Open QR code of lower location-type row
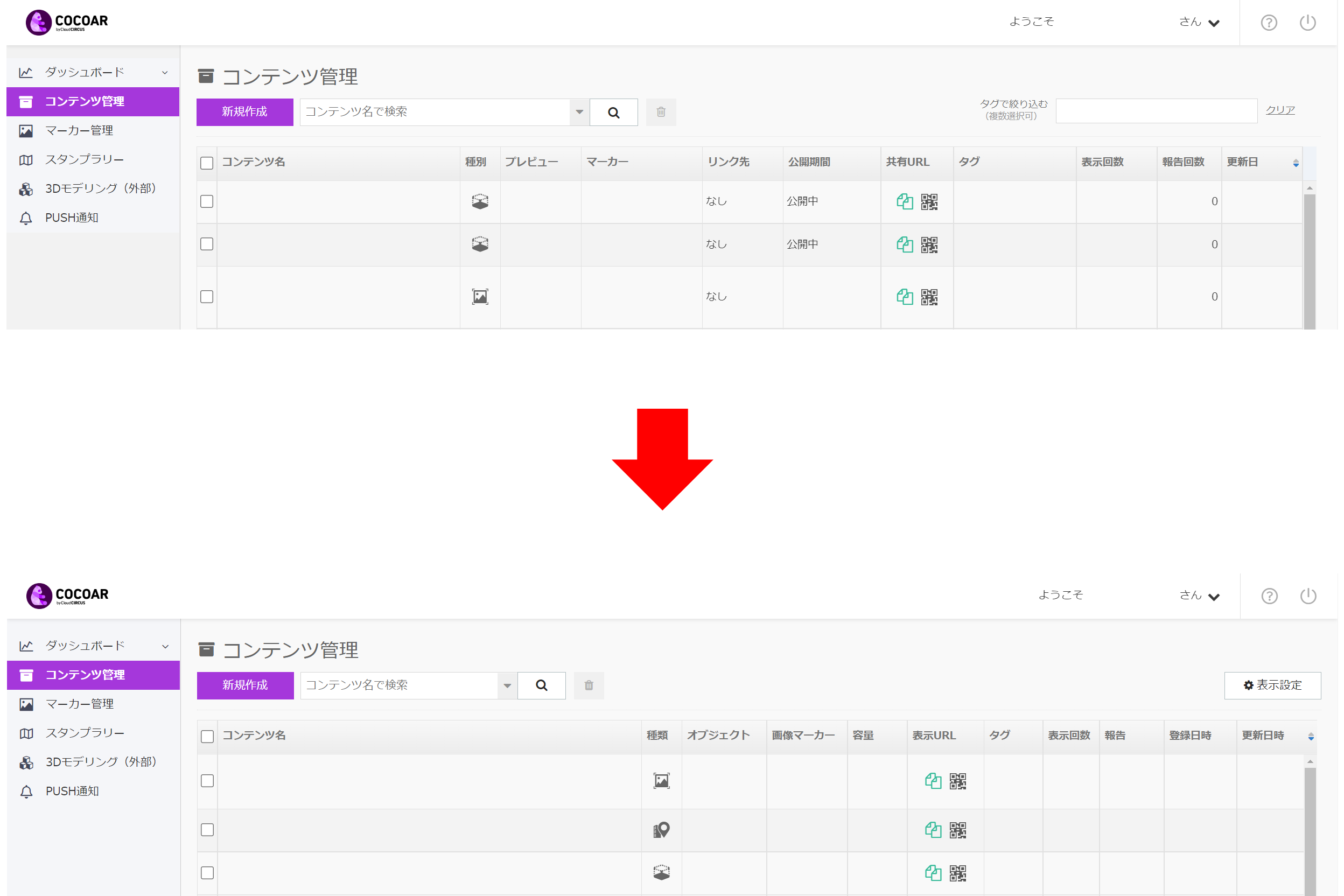The image size is (1344, 896). [958, 830]
